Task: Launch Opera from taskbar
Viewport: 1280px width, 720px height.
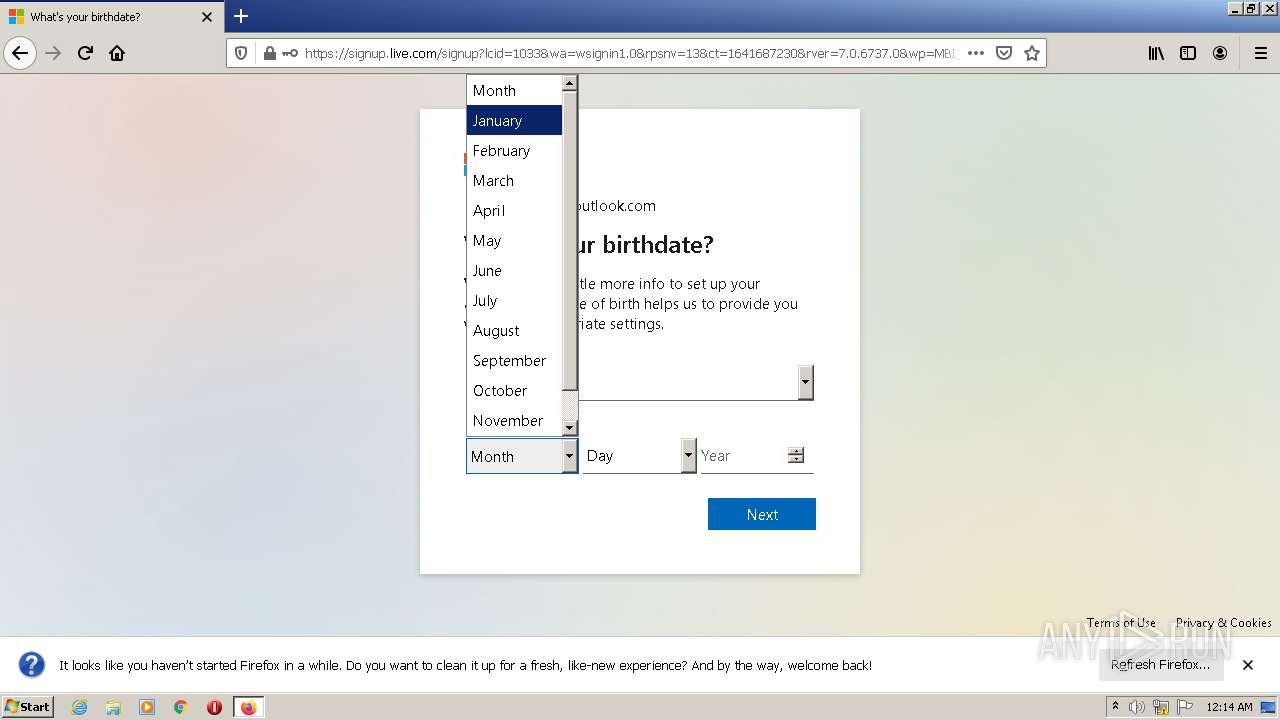Action: pos(214,707)
